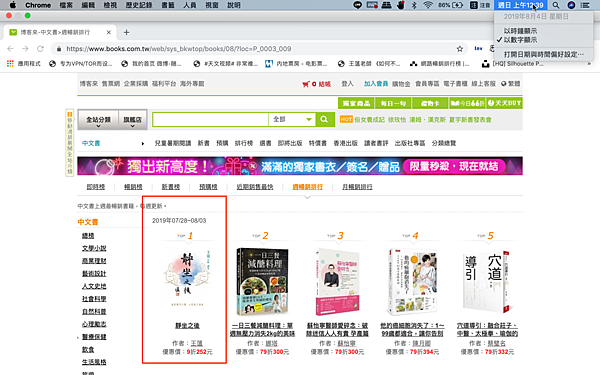Click the battery 86% indicator
The height and width of the screenshot is (375, 600).
pos(450,5)
